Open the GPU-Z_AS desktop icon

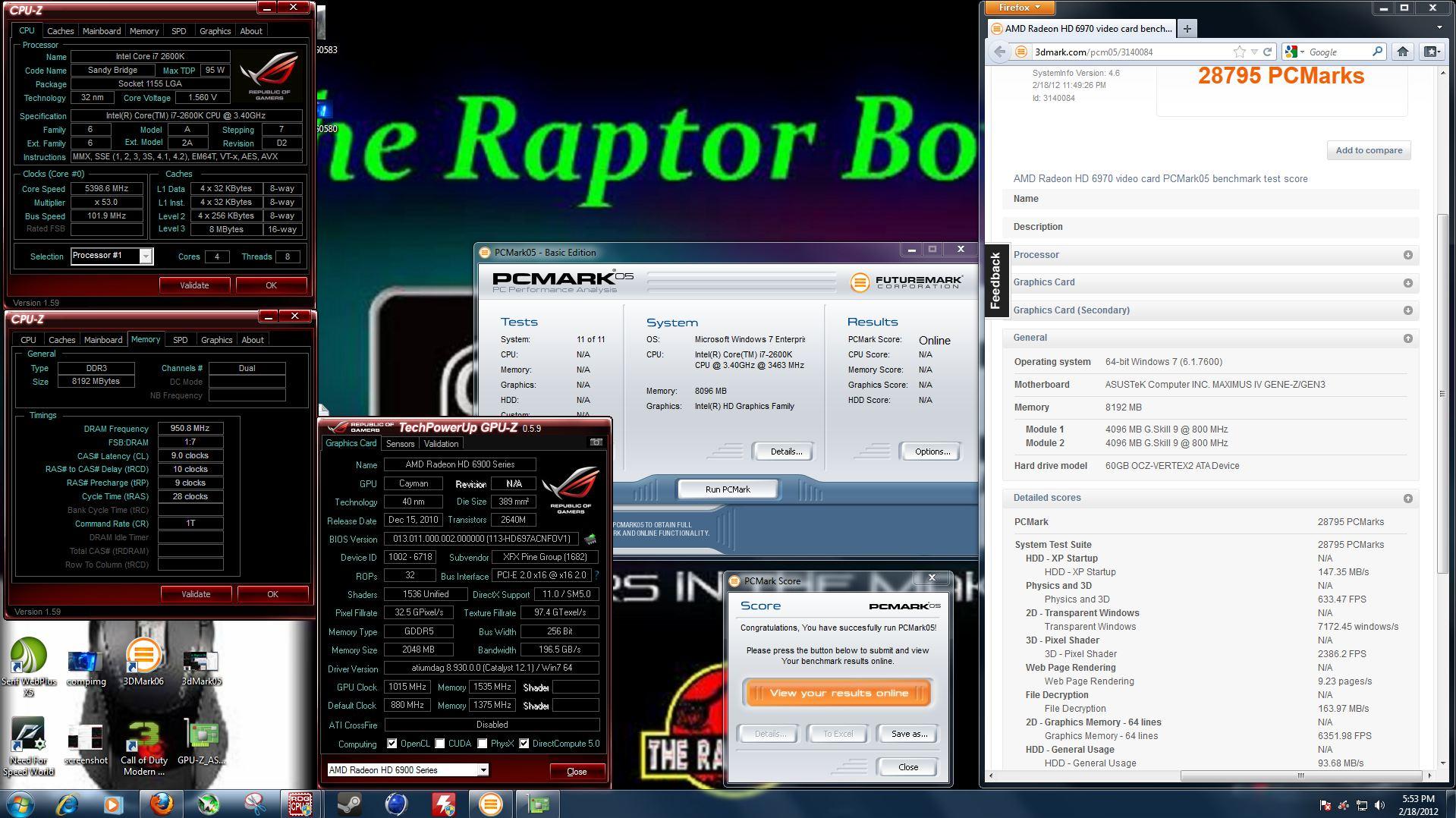201,742
